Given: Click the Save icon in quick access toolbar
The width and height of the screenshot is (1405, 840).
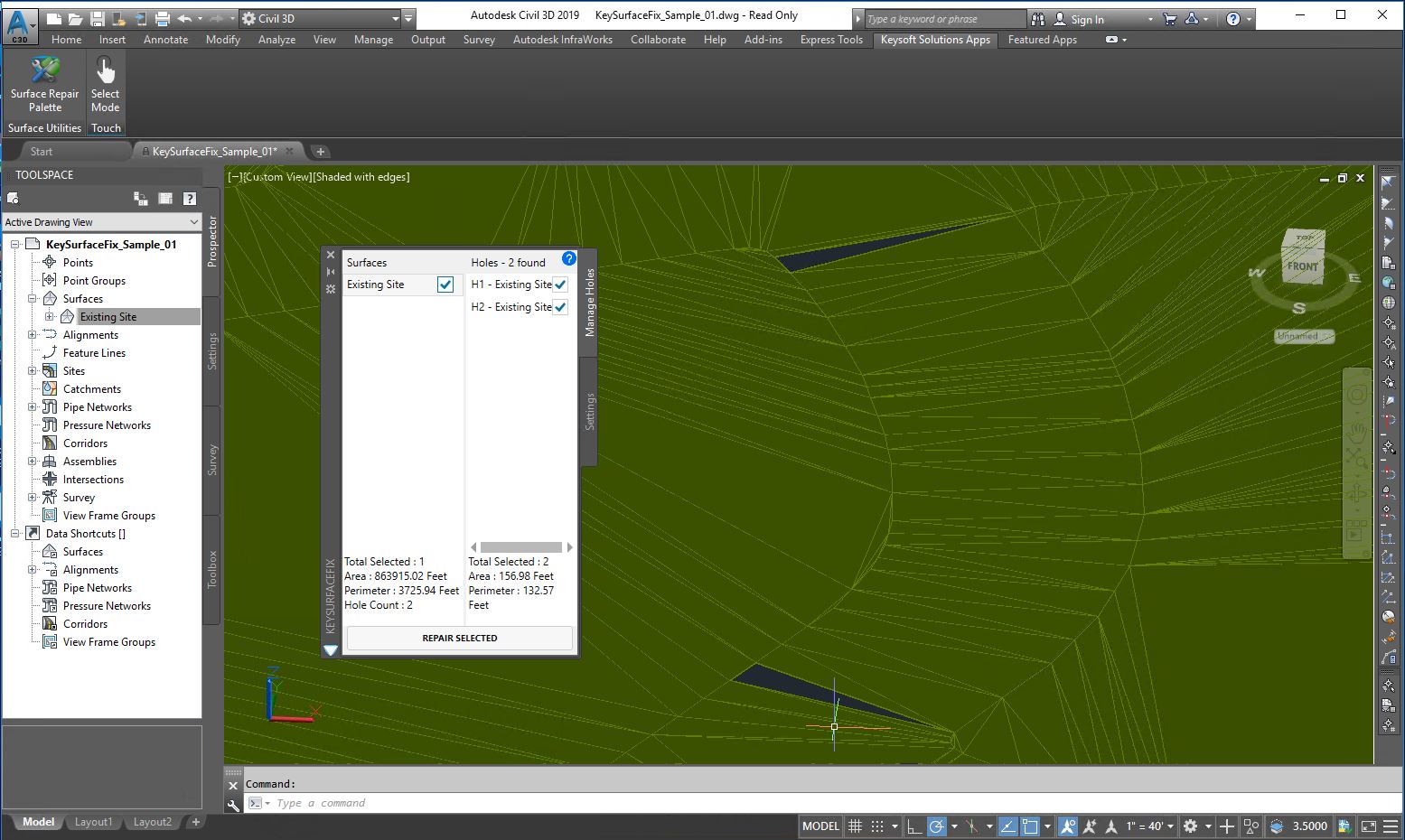Looking at the screenshot, I should point(98,18).
